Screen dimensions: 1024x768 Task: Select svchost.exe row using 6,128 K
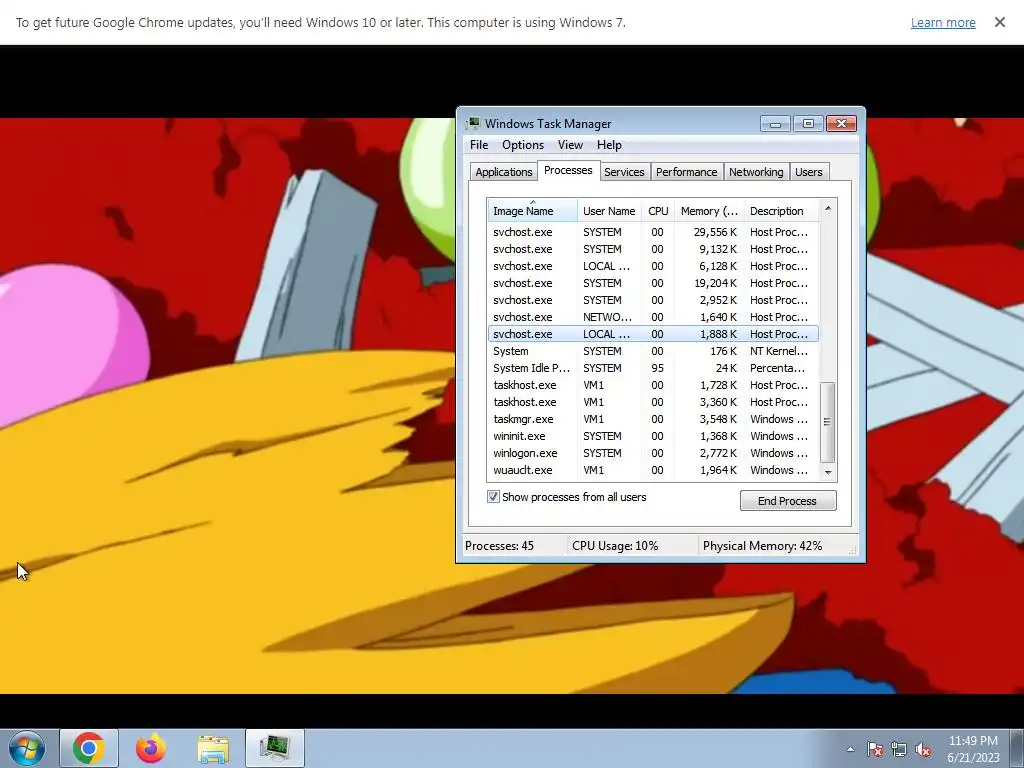click(x=653, y=266)
